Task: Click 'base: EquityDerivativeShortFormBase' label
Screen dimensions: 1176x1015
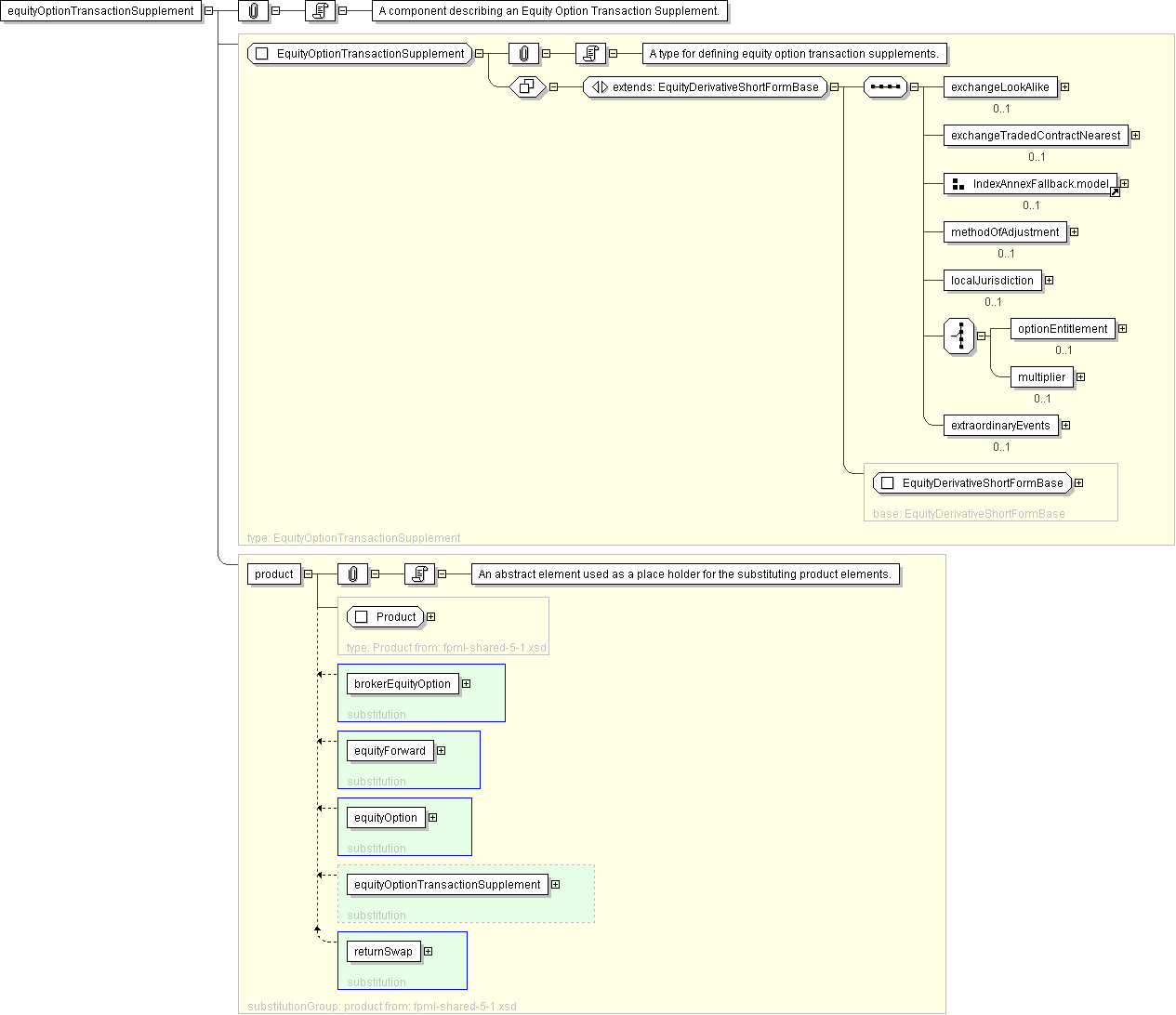Action: pyautogui.click(x=969, y=514)
